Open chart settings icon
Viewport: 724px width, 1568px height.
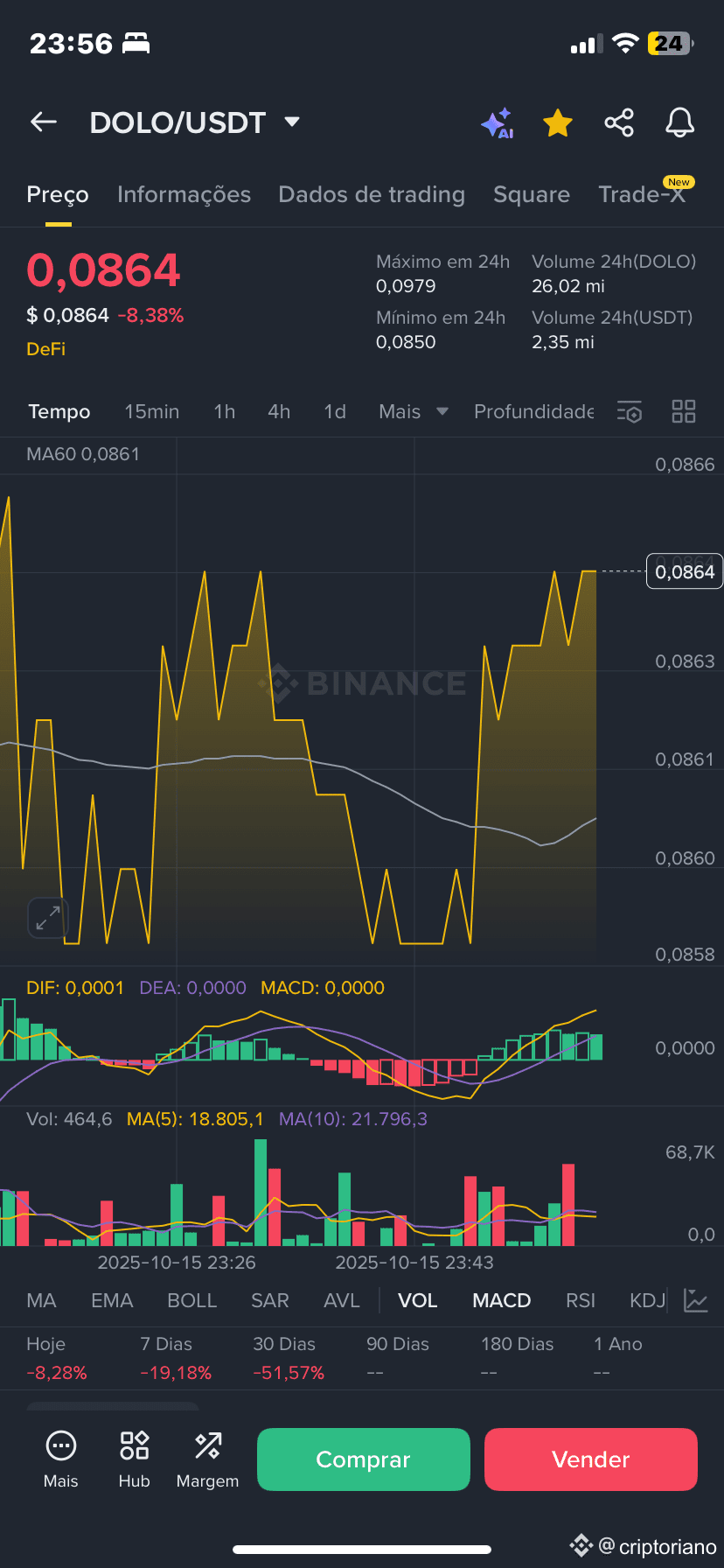630,411
